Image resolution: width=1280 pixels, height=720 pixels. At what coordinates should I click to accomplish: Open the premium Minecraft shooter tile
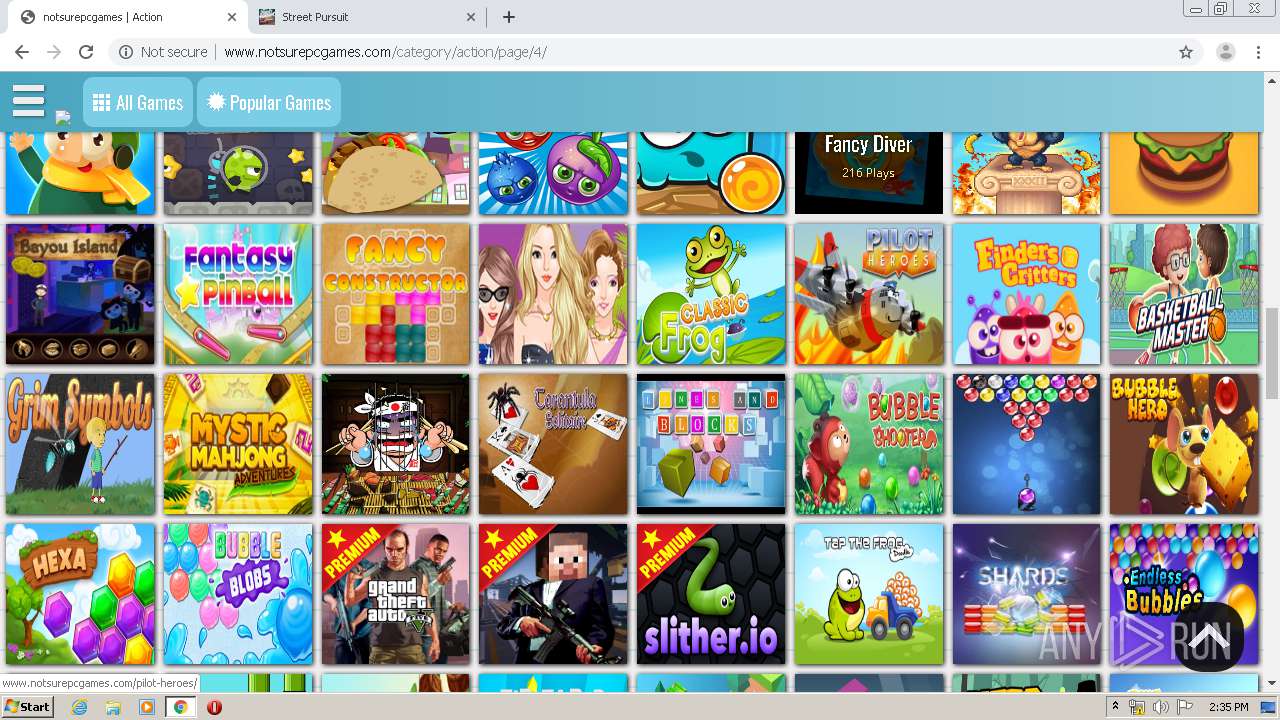pos(553,594)
